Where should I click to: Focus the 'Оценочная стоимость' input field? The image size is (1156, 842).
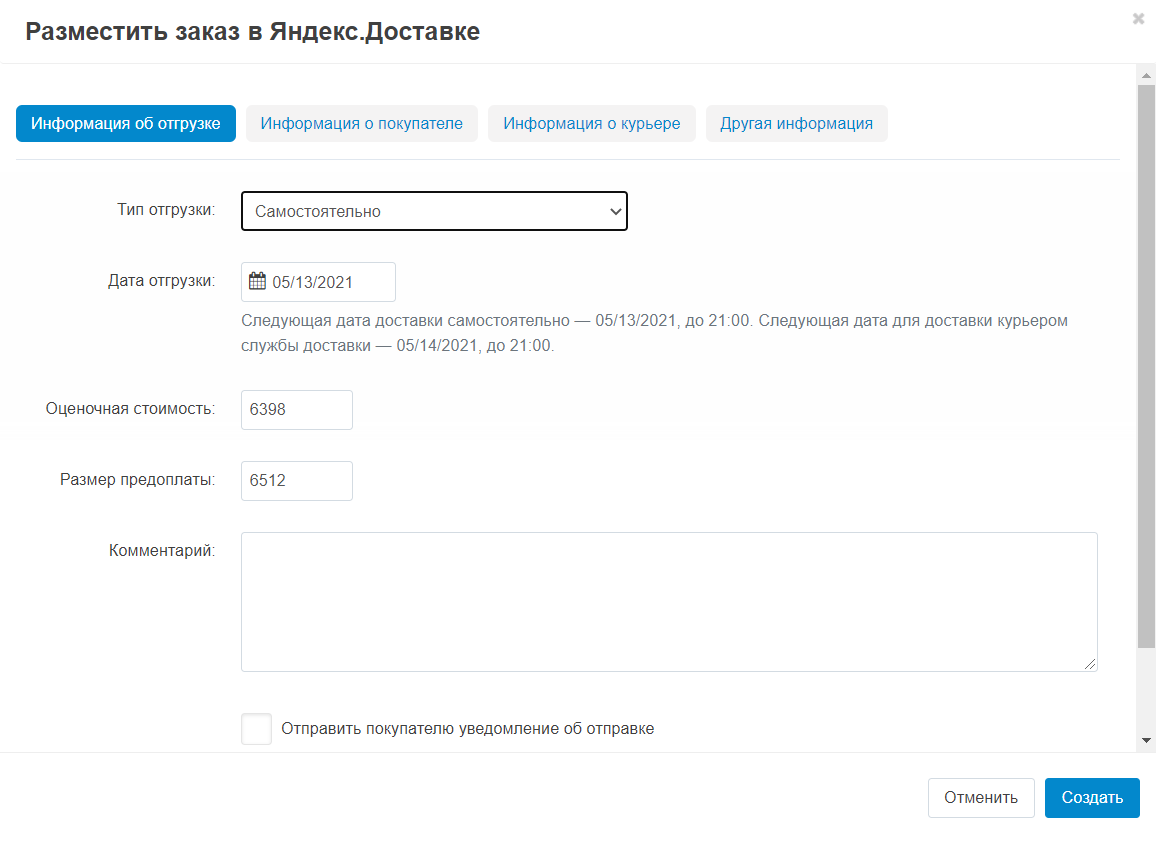coord(297,410)
